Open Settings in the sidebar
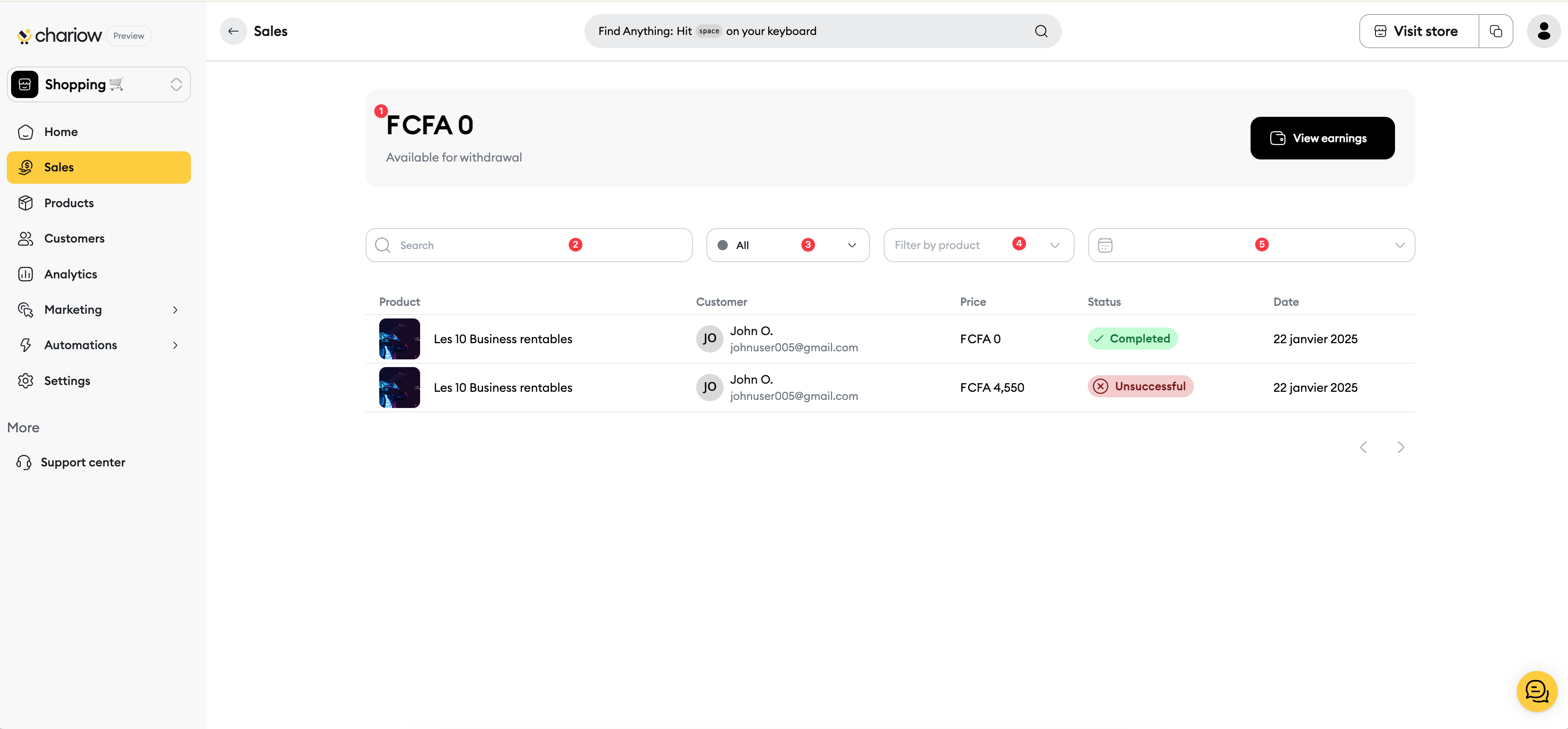 click(x=98, y=381)
